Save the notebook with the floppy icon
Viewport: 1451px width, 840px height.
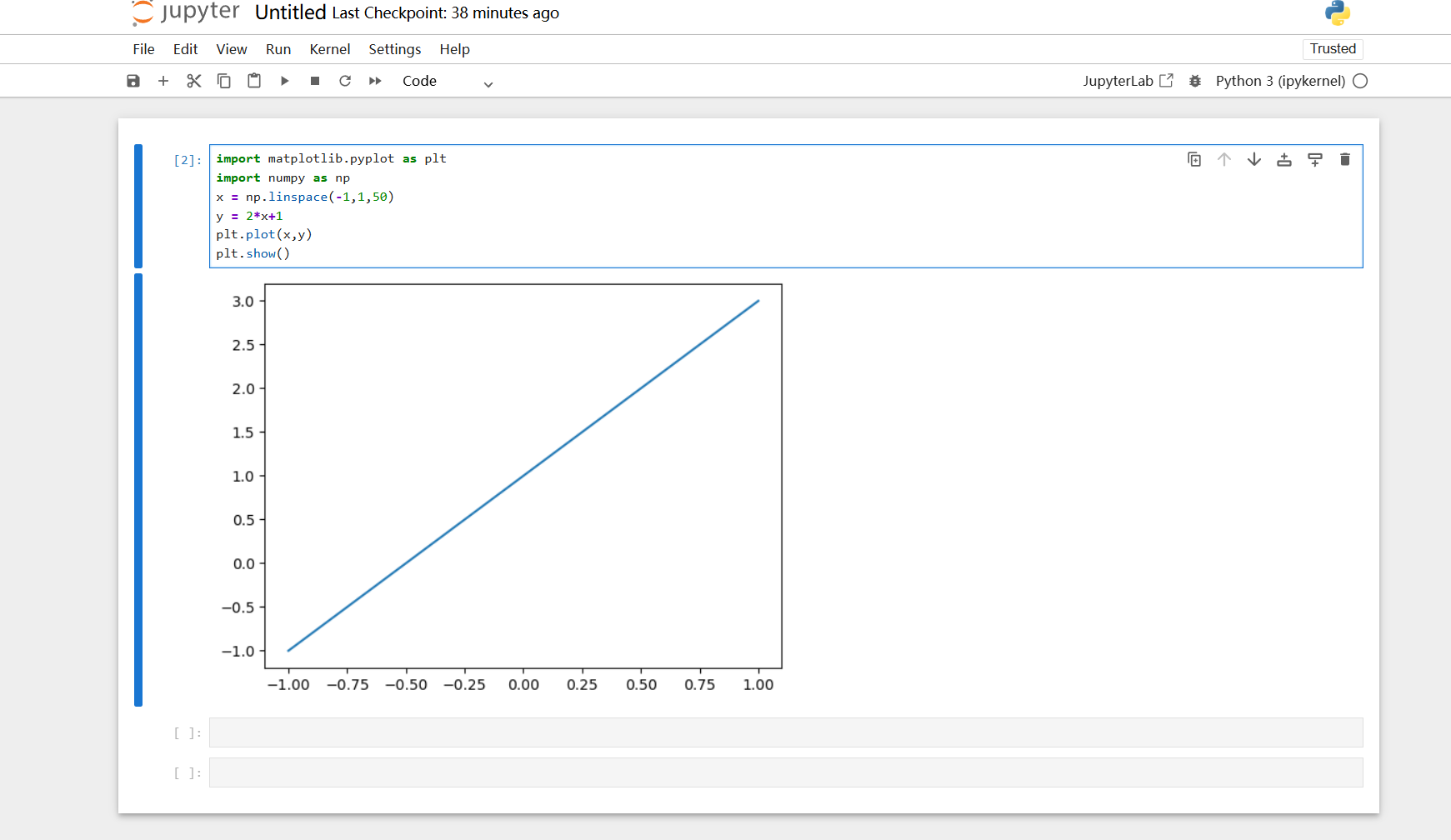pyautogui.click(x=133, y=81)
